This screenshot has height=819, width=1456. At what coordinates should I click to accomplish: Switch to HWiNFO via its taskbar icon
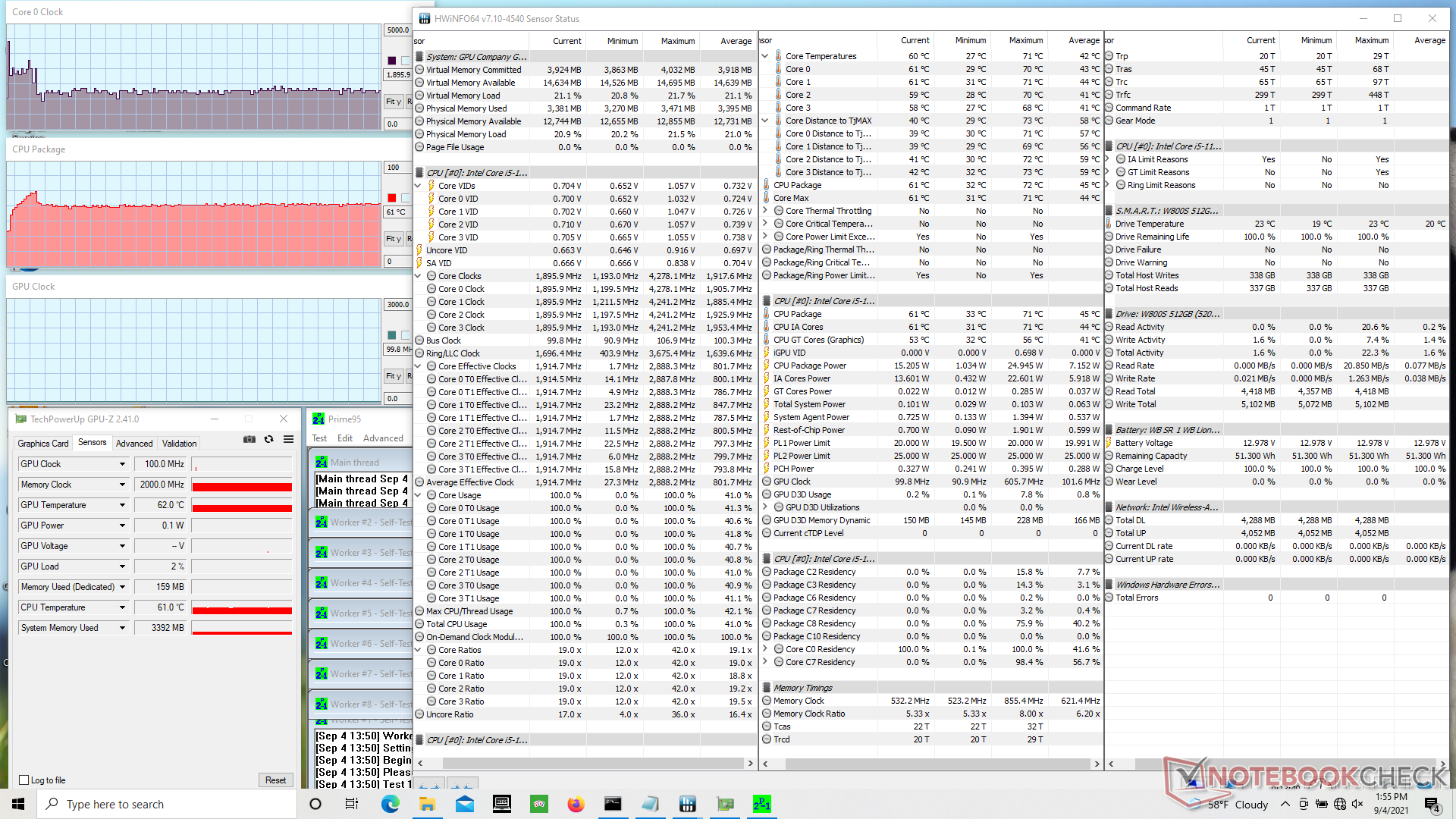click(687, 804)
